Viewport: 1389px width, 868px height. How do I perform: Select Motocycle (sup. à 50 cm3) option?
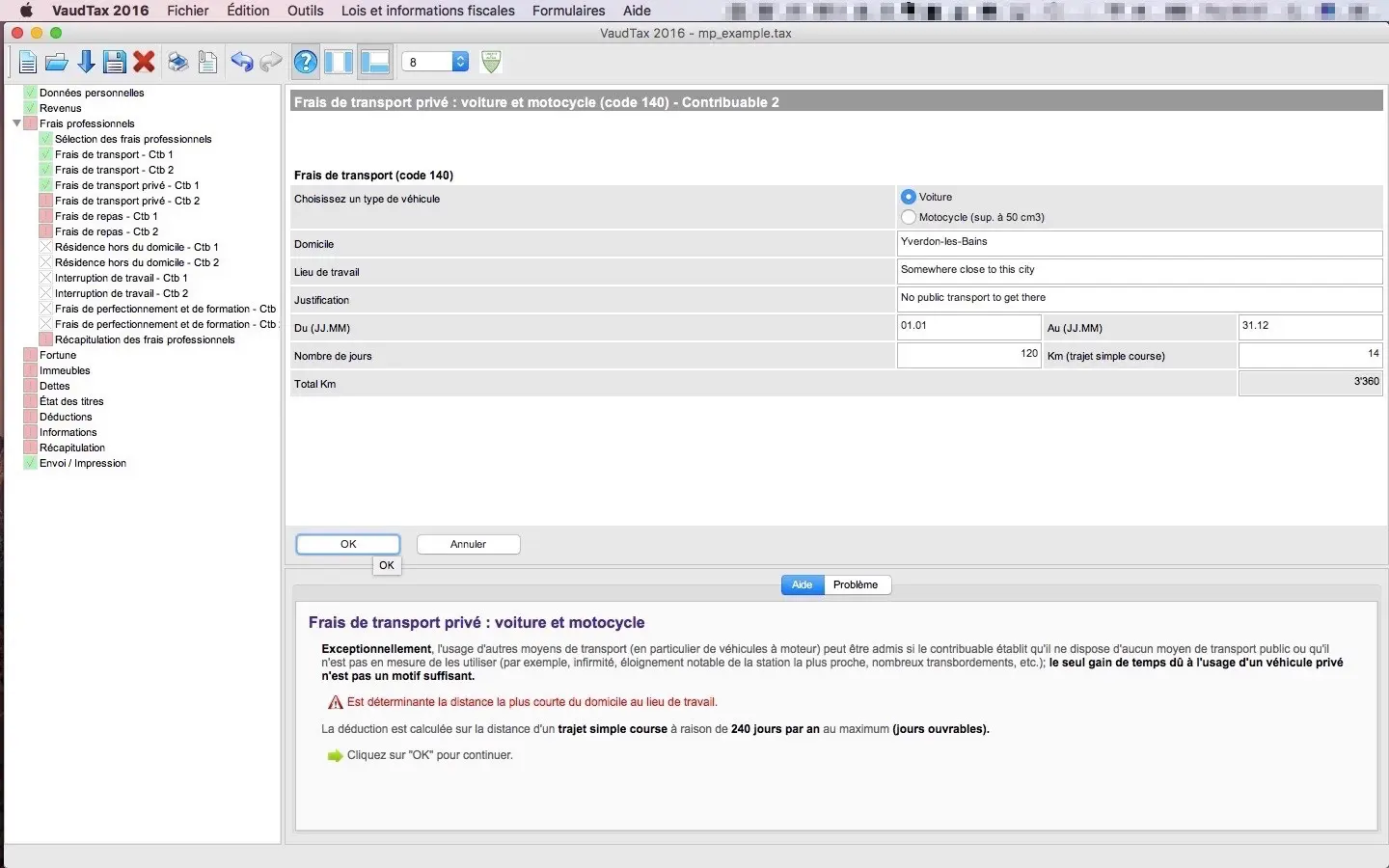click(908, 217)
